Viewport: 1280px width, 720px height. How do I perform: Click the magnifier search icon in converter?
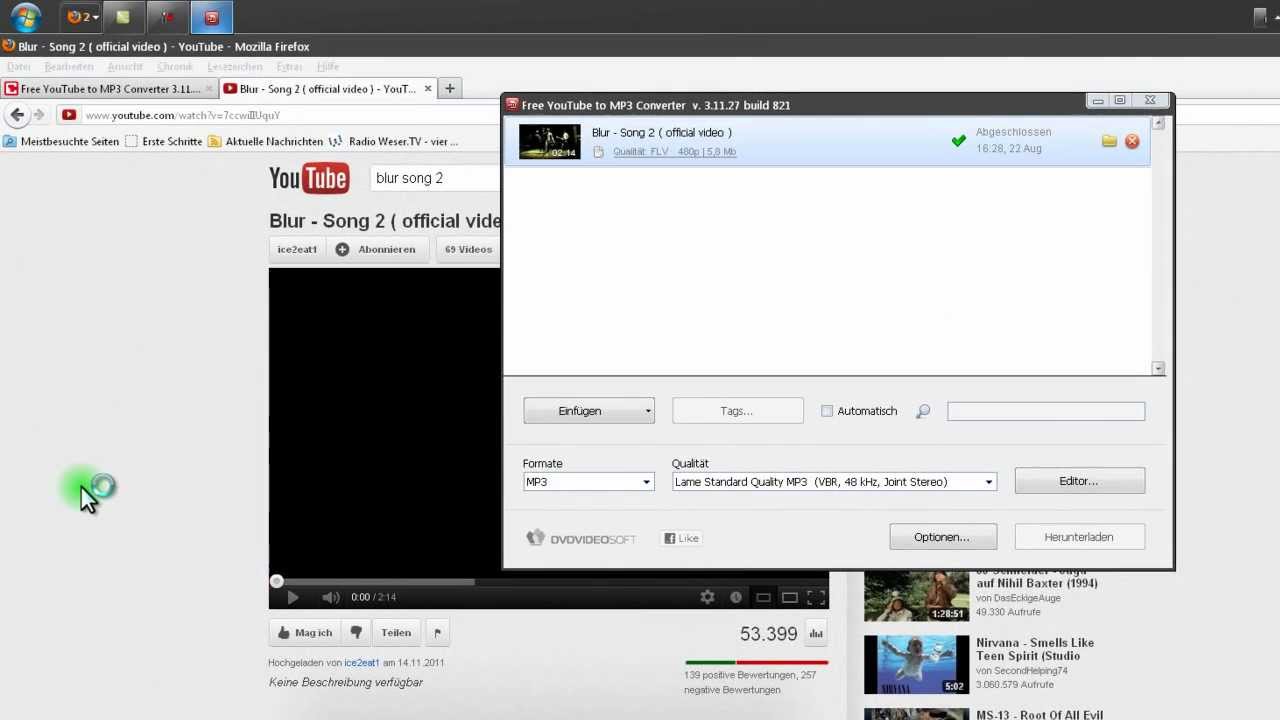pyautogui.click(x=923, y=411)
